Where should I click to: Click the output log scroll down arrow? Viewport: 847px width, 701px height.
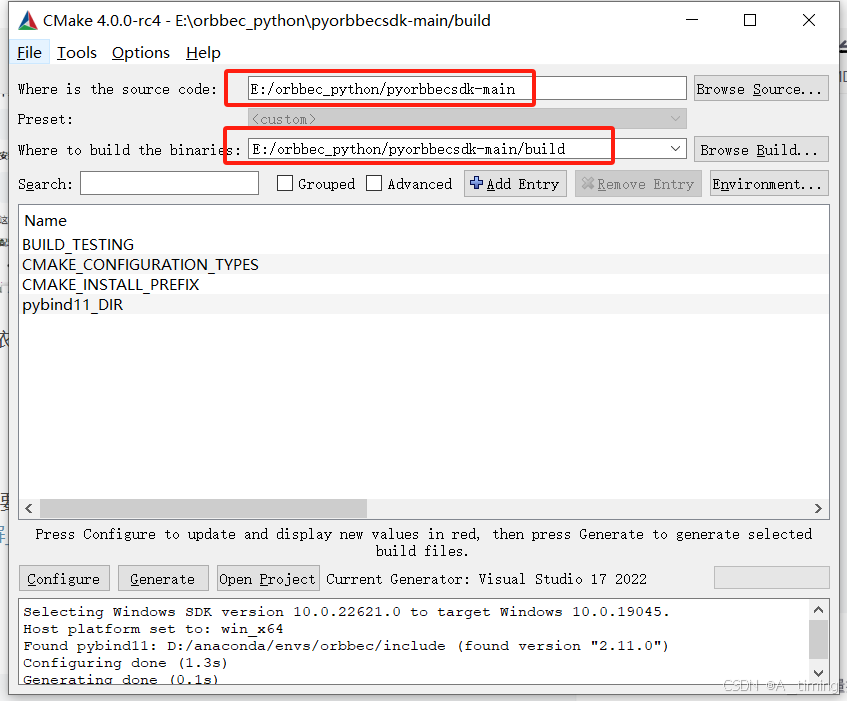[x=818, y=673]
